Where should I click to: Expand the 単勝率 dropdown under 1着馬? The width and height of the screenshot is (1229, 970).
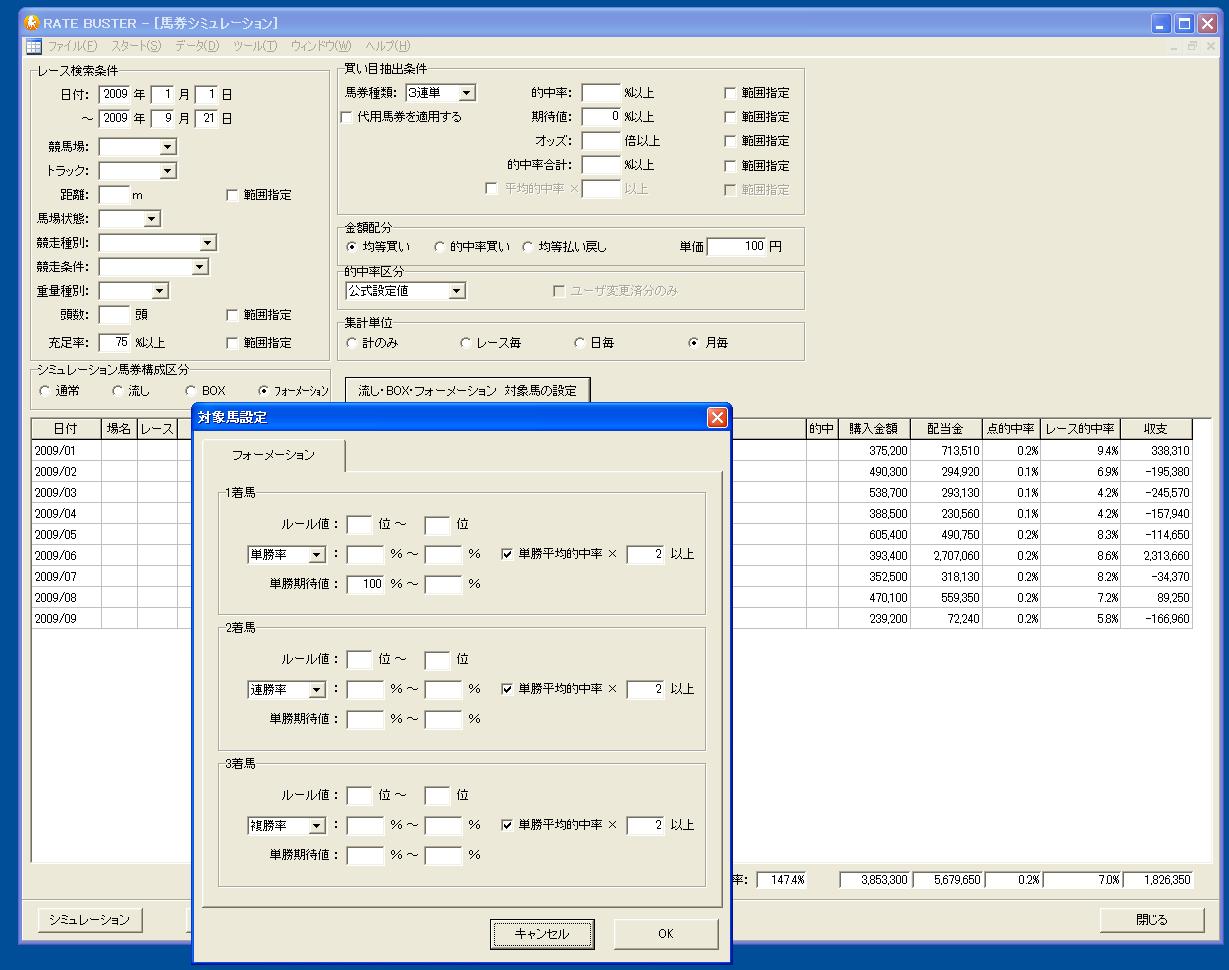(316, 555)
